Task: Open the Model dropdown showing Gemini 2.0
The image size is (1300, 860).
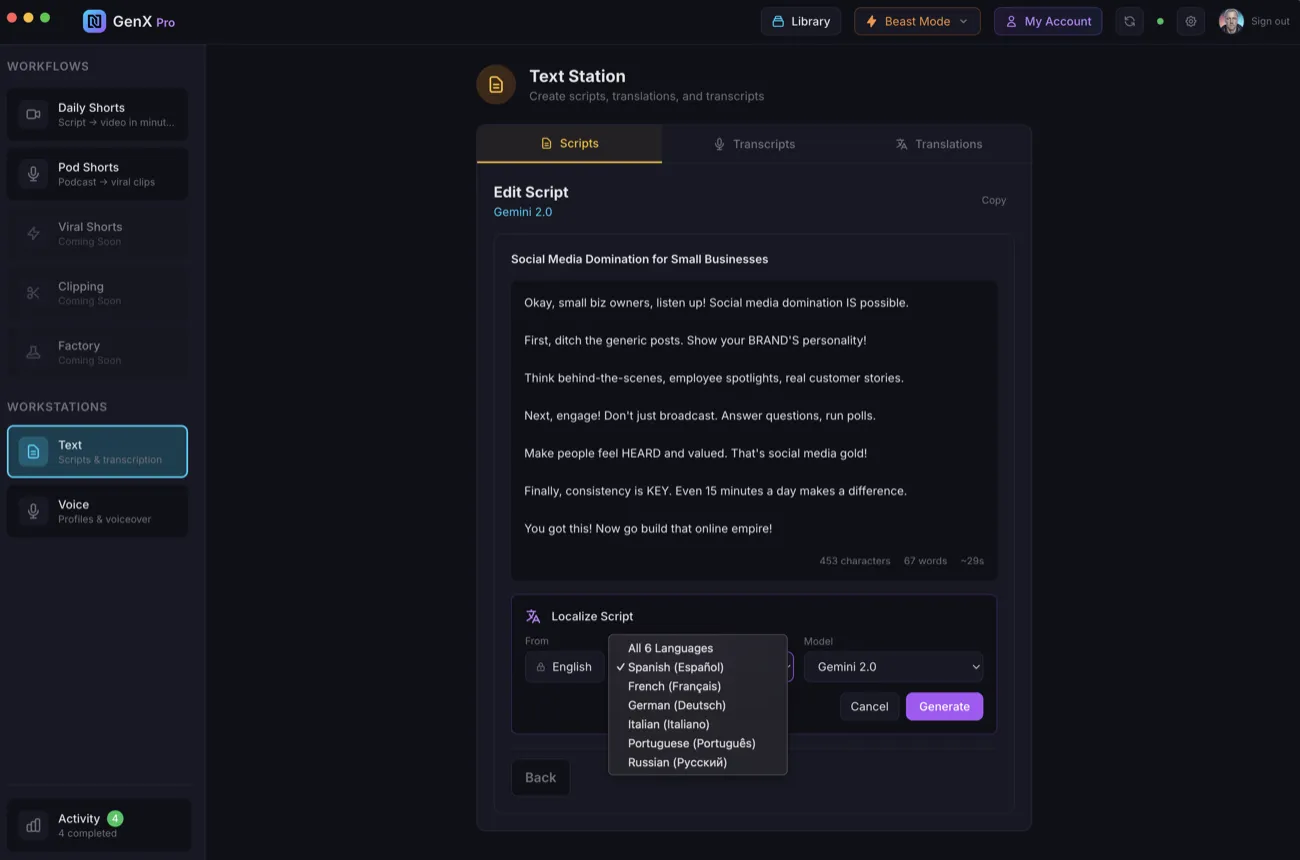Action: [893, 666]
